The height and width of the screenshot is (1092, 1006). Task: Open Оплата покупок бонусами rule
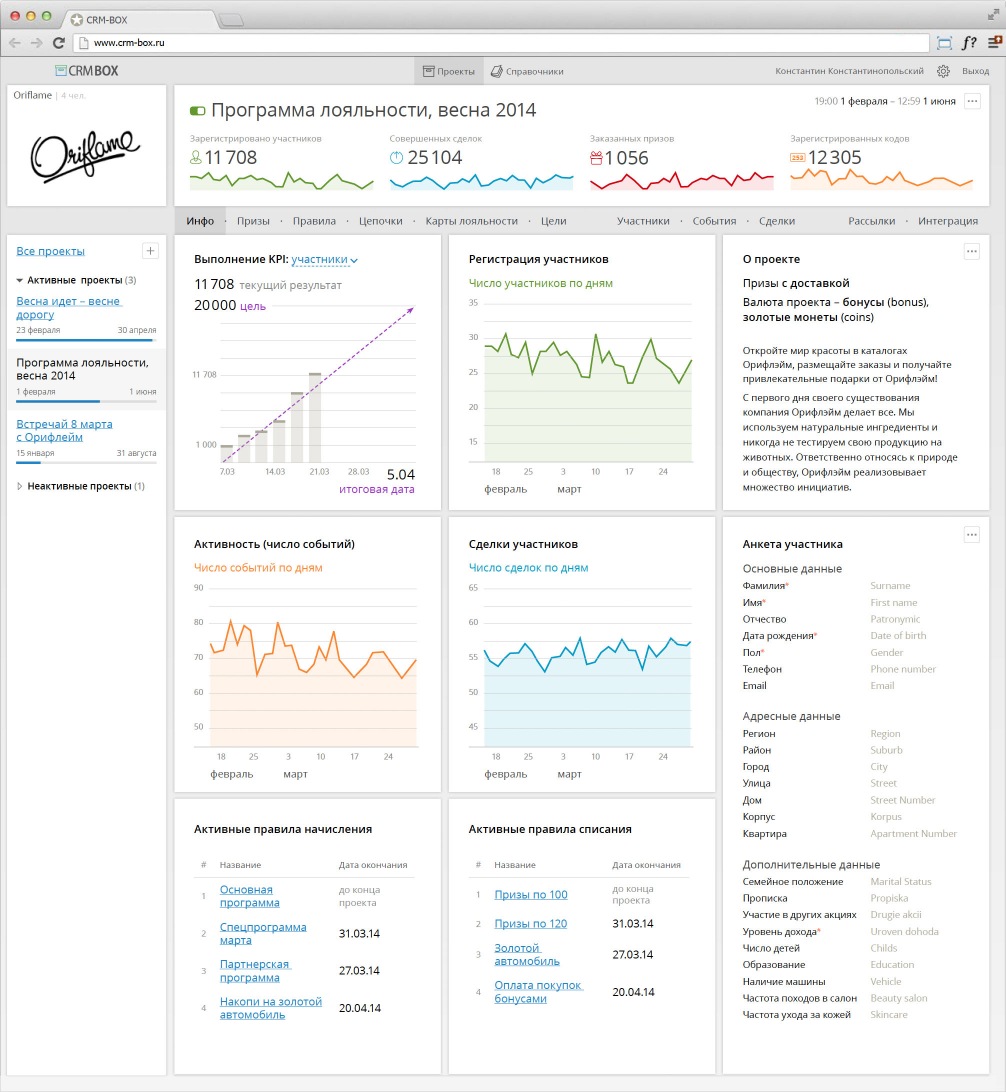(x=537, y=992)
